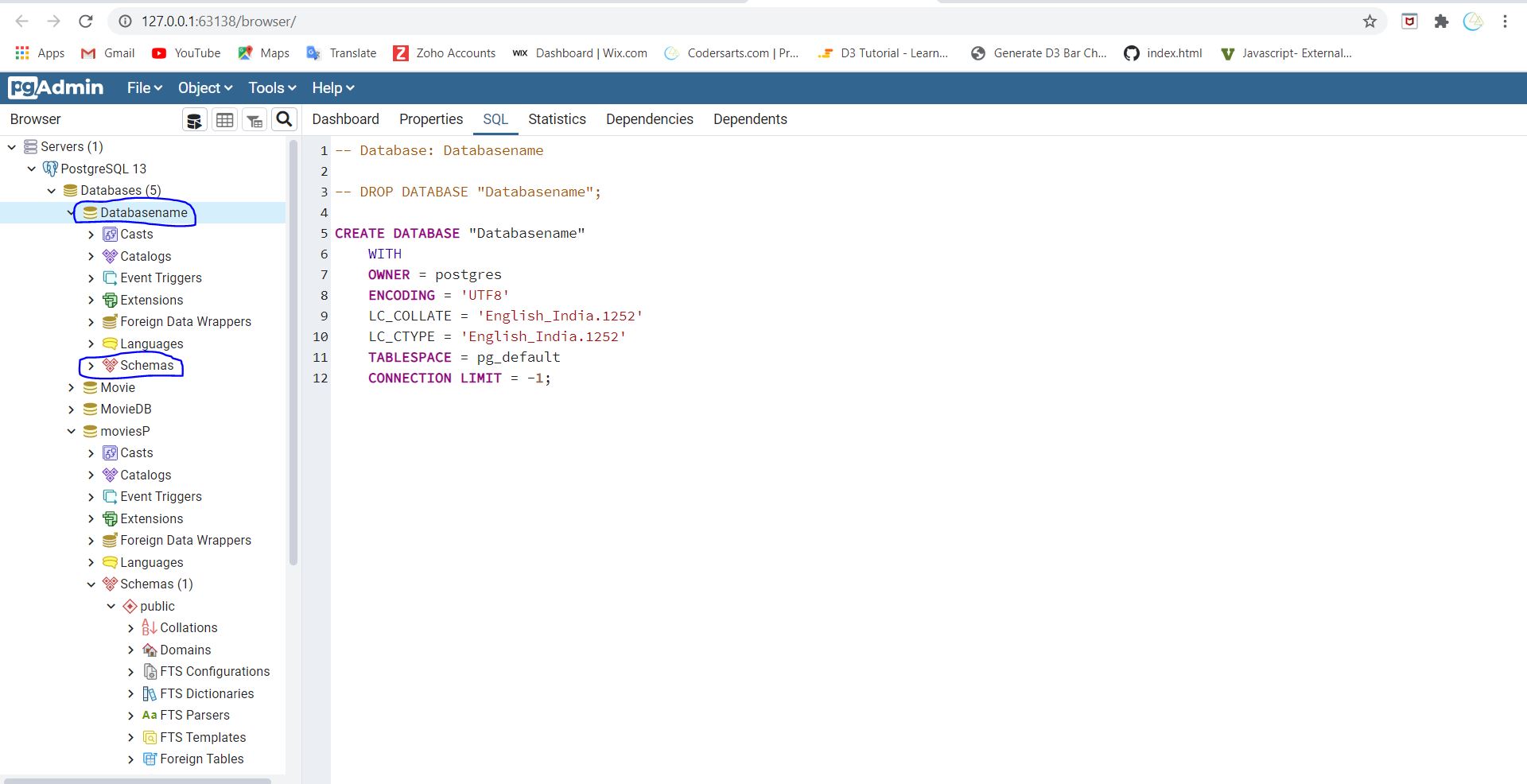Expand the Schemas node under Databasename
This screenshot has height=784, width=1527.
pos(91,366)
